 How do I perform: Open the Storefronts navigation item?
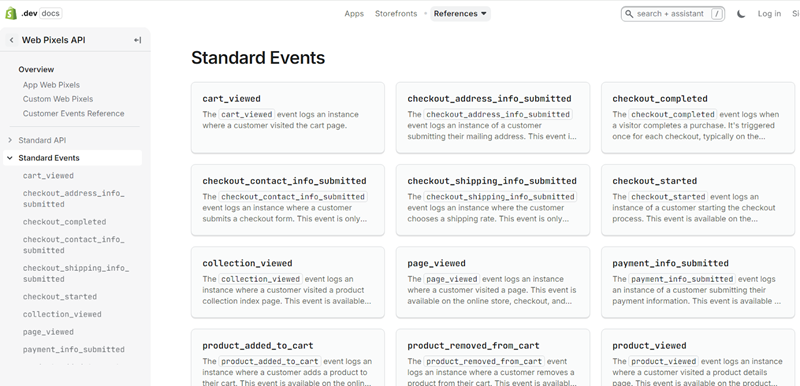tap(396, 14)
